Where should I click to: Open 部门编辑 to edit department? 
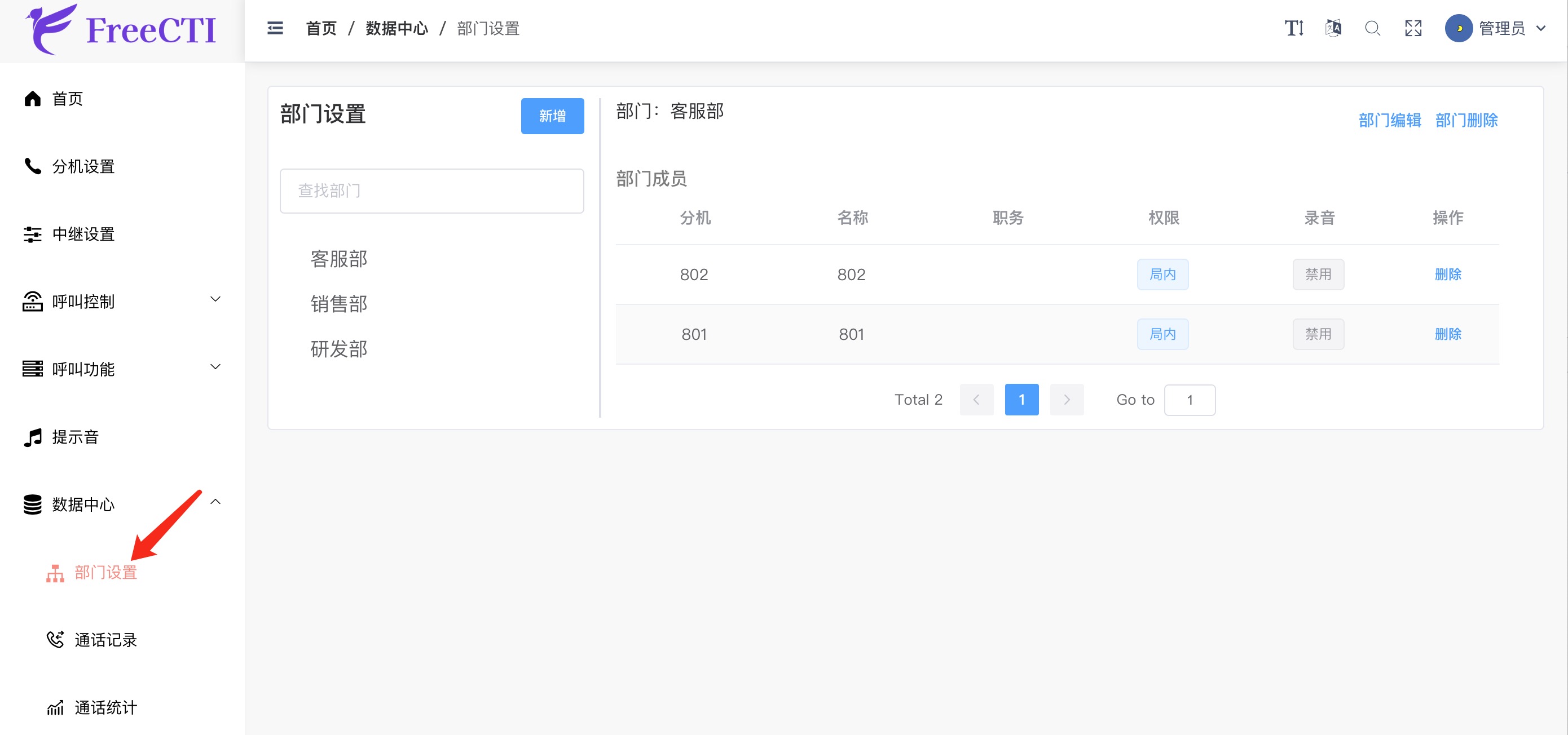click(x=1390, y=120)
